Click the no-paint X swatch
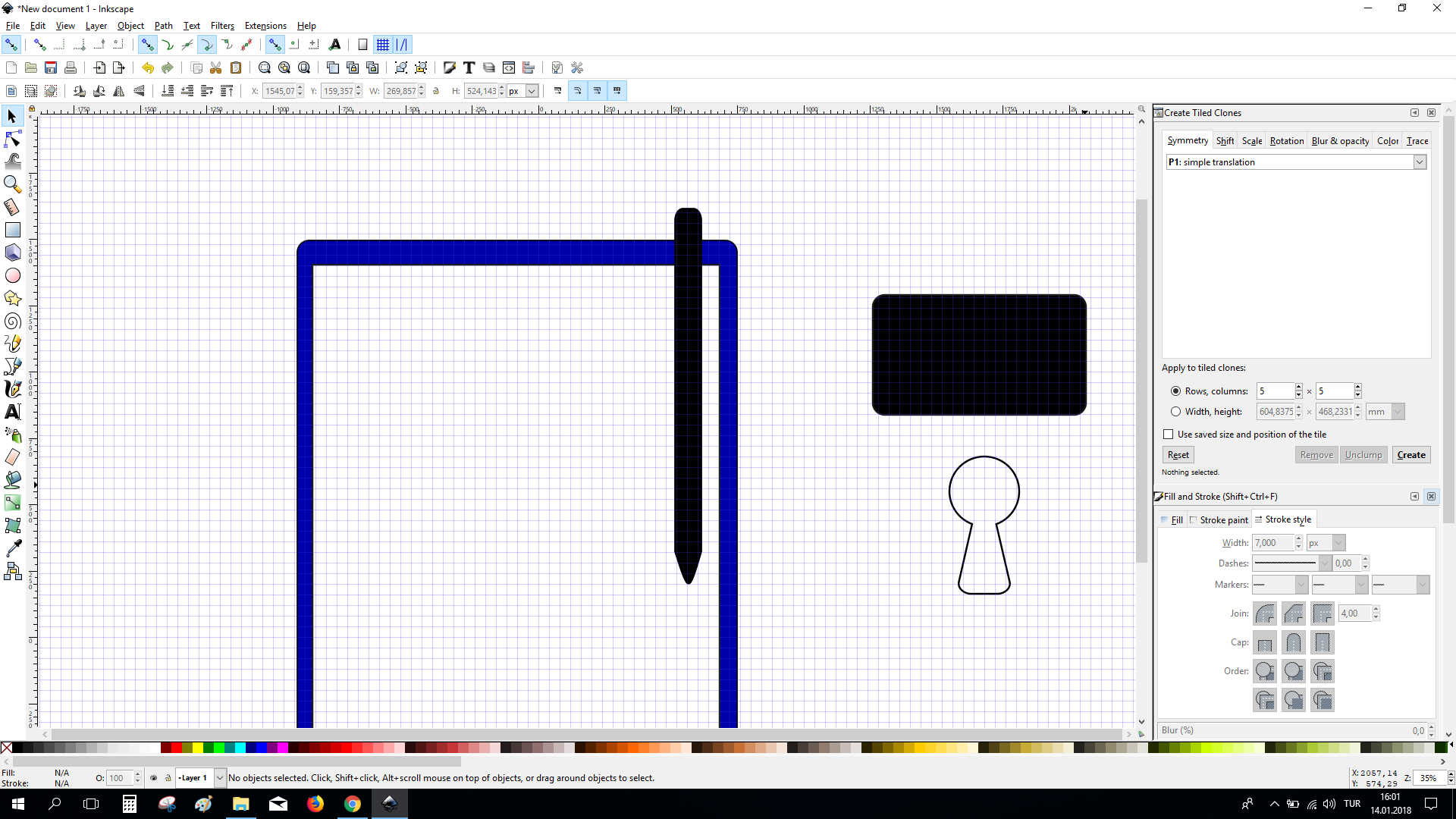The height and width of the screenshot is (819, 1456). coord(7,748)
